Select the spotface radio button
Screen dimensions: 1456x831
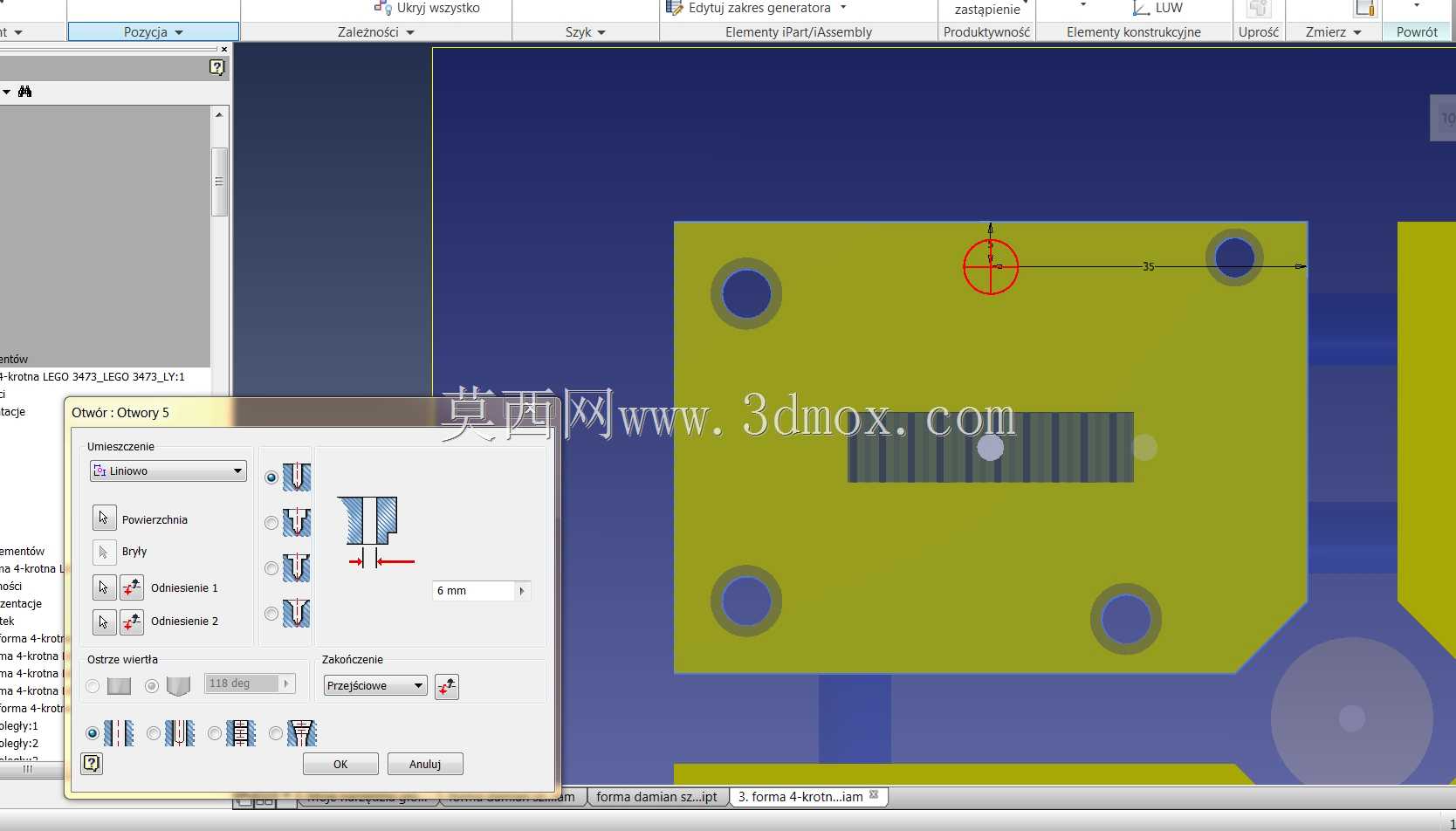tap(271, 568)
